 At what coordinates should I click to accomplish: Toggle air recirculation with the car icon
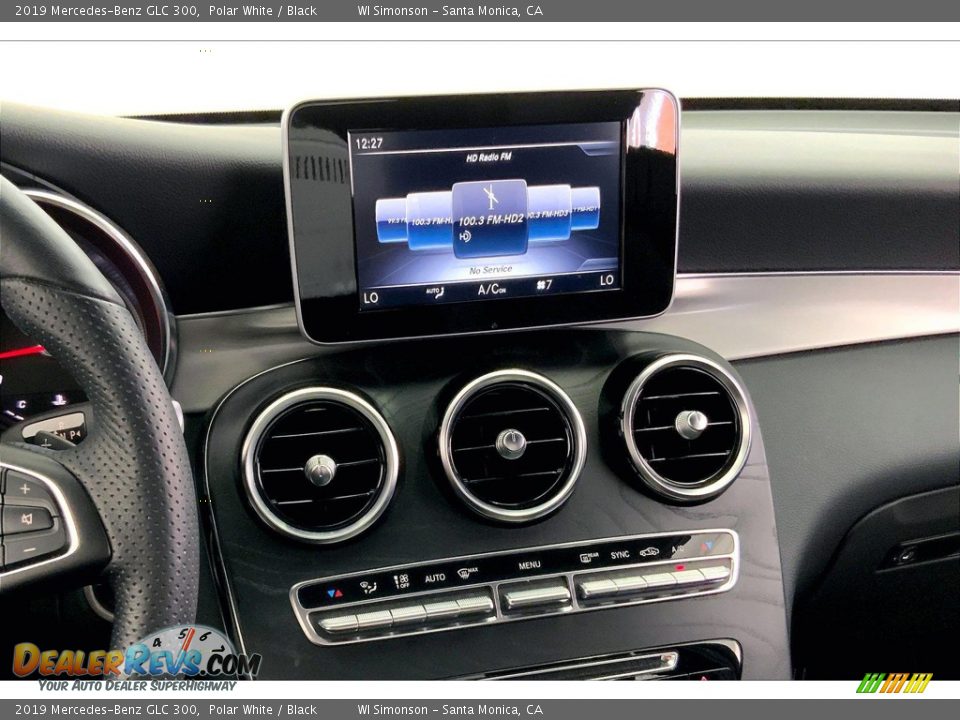pos(649,552)
